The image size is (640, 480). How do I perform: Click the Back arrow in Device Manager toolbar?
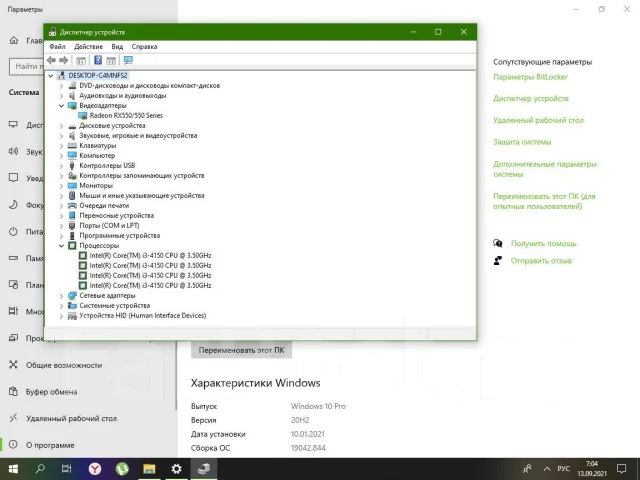[x=51, y=60]
